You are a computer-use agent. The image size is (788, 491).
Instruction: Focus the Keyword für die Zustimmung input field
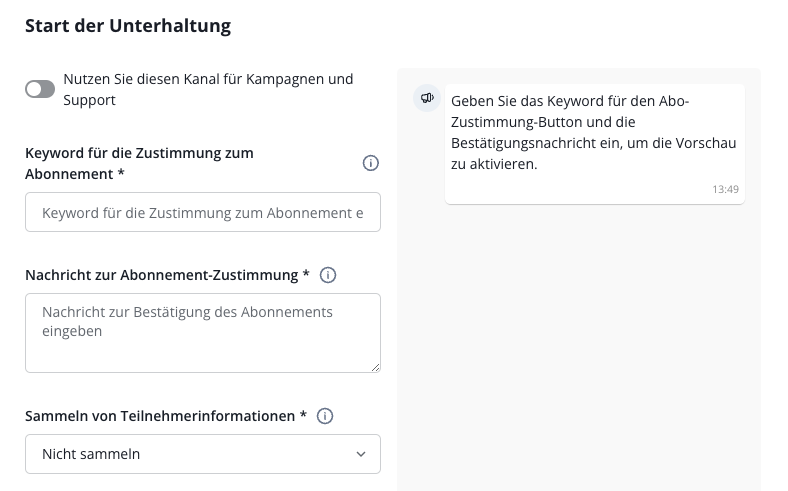(202, 213)
